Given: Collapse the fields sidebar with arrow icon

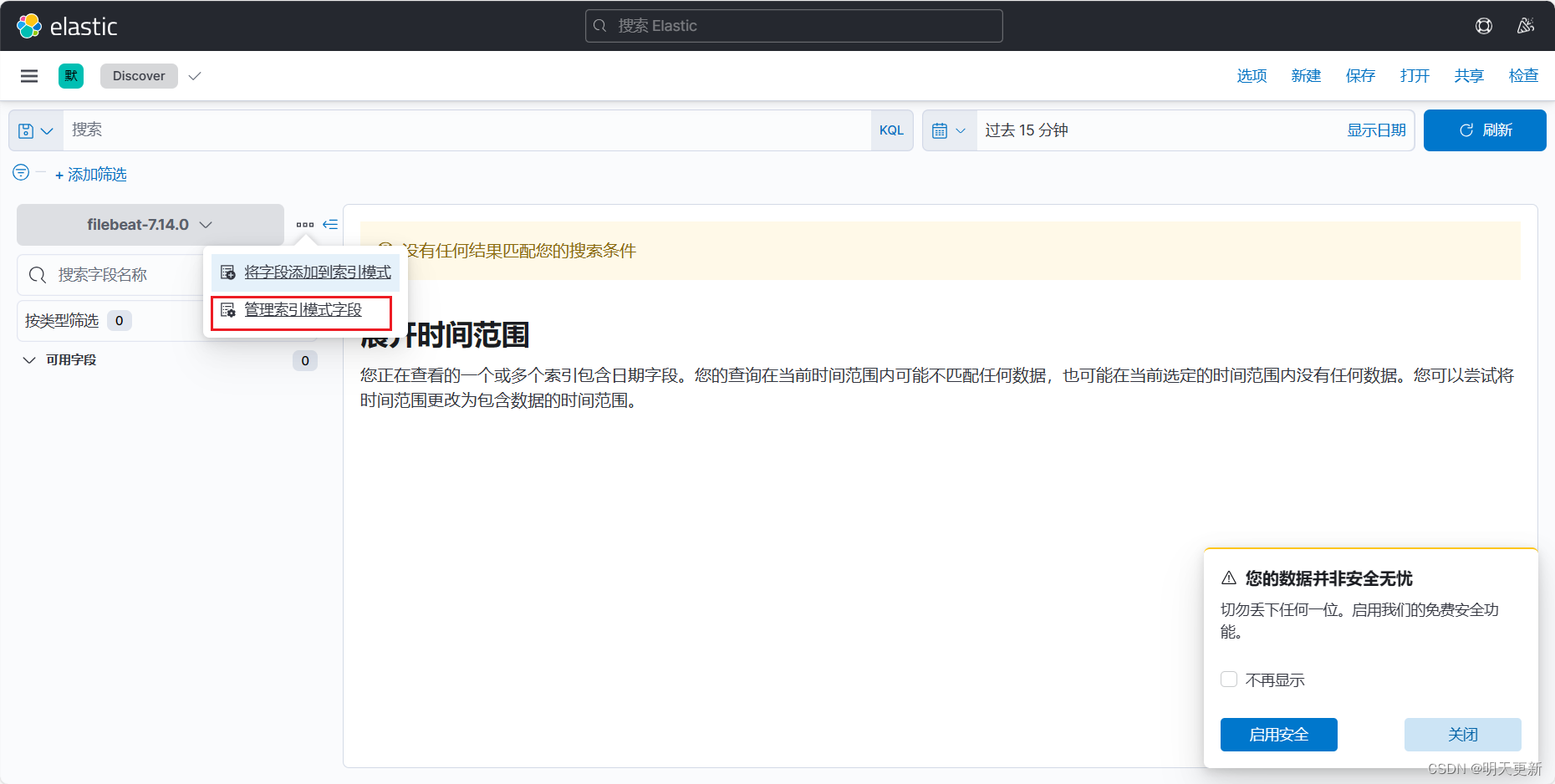Looking at the screenshot, I should [x=330, y=224].
